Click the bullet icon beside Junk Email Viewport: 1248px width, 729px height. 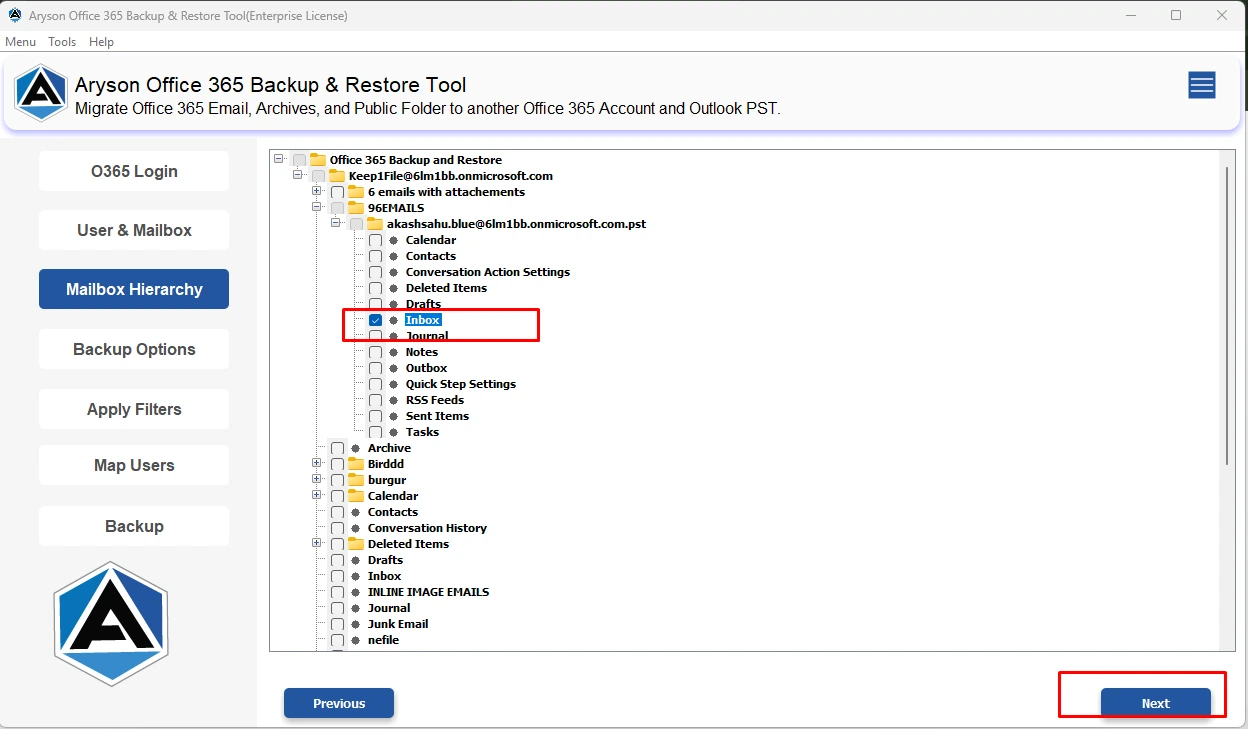tap(355, 624)
